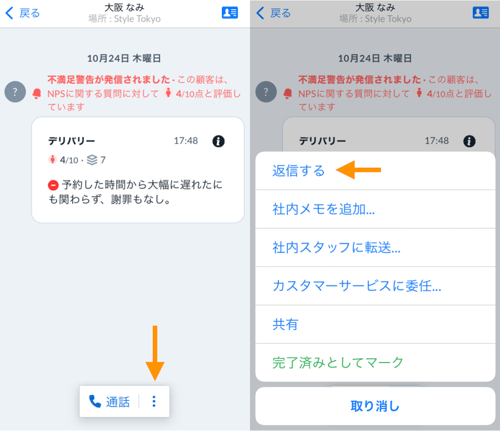The width and height of the screenshot is (500, 431).
Task: Open the three-dot more options menu
Action: tap(154, 401)
